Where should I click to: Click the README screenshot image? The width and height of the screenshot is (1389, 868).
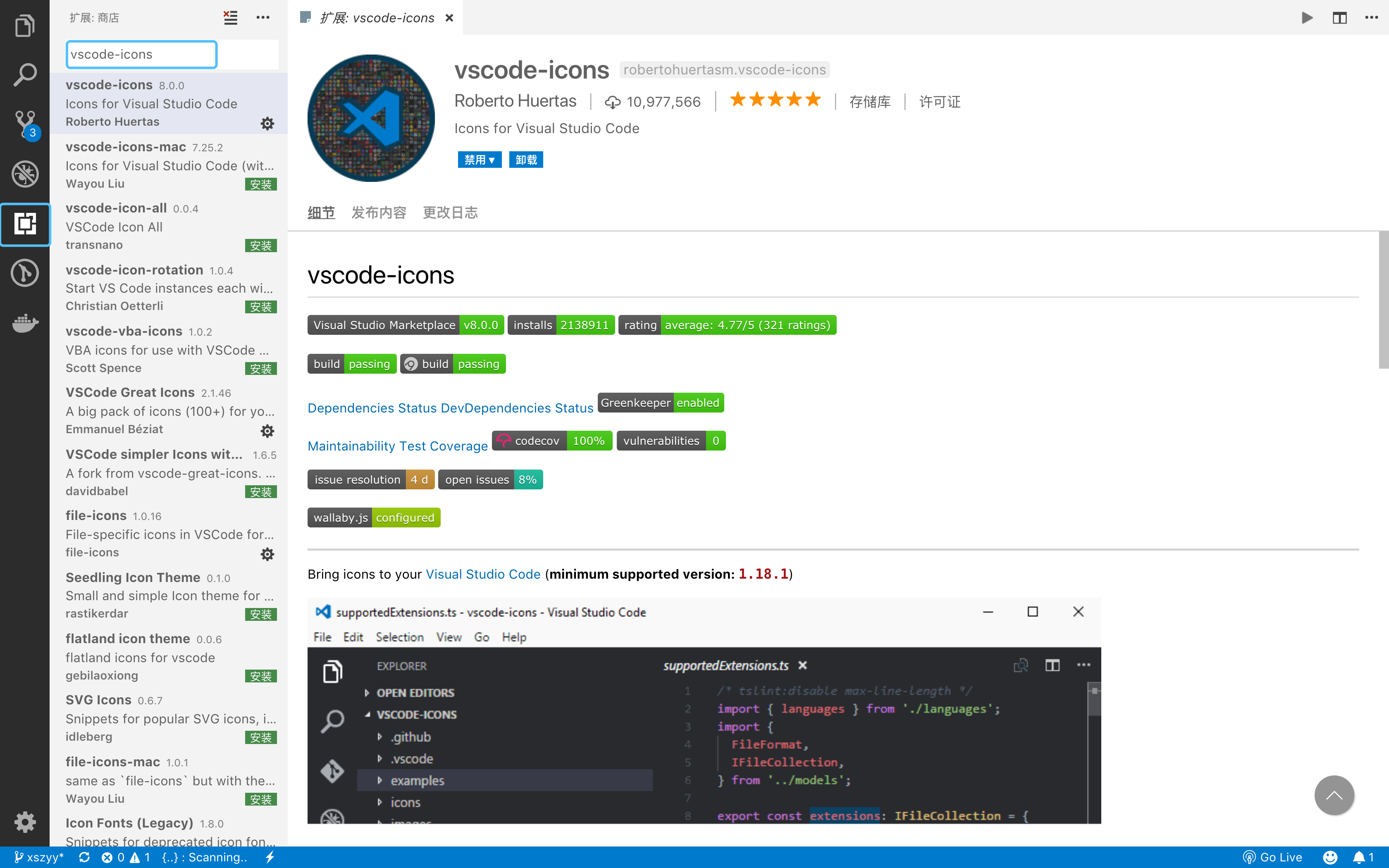point(704,711)
